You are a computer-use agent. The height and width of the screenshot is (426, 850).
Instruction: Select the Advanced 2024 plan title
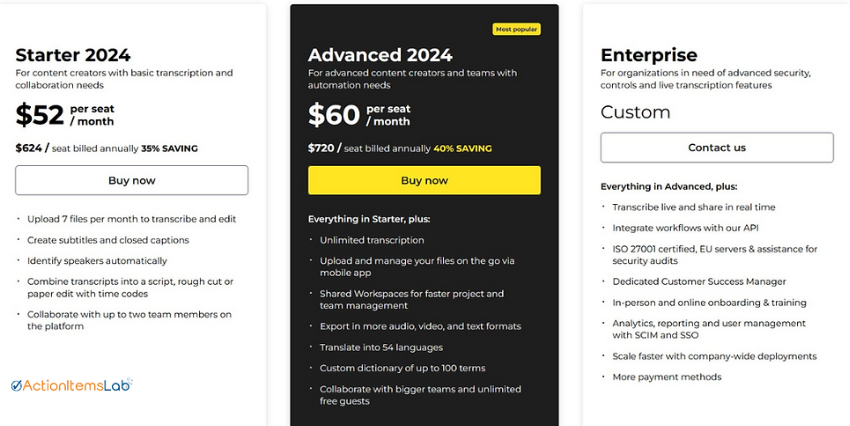click(380, 55)
